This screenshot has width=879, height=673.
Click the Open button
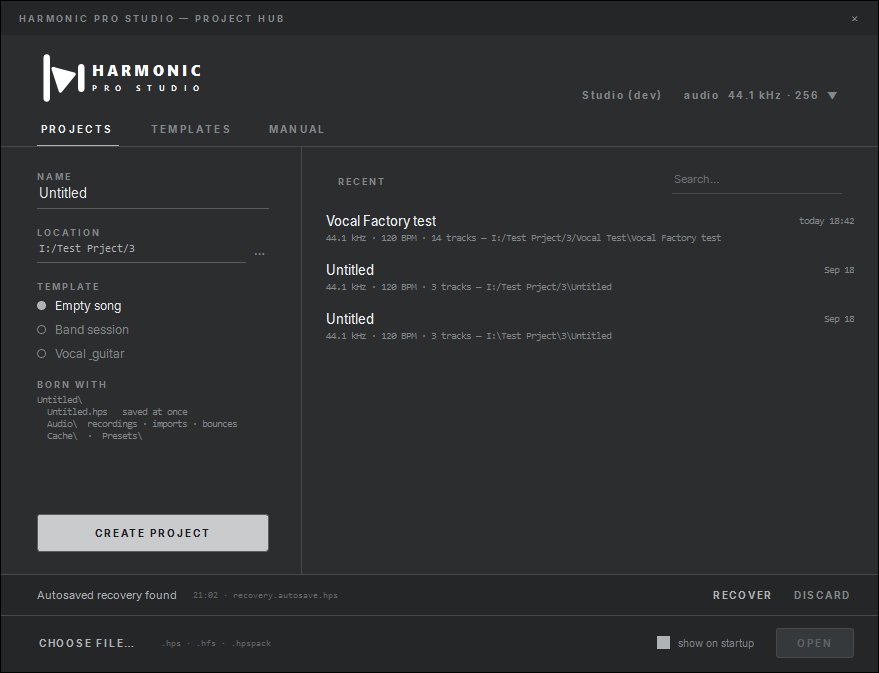(815, 643)
